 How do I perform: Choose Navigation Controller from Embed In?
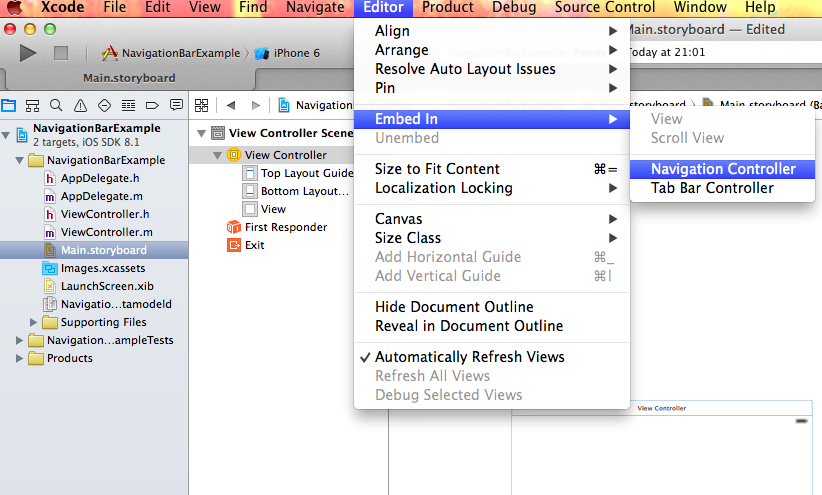click(x=722, y=169)
